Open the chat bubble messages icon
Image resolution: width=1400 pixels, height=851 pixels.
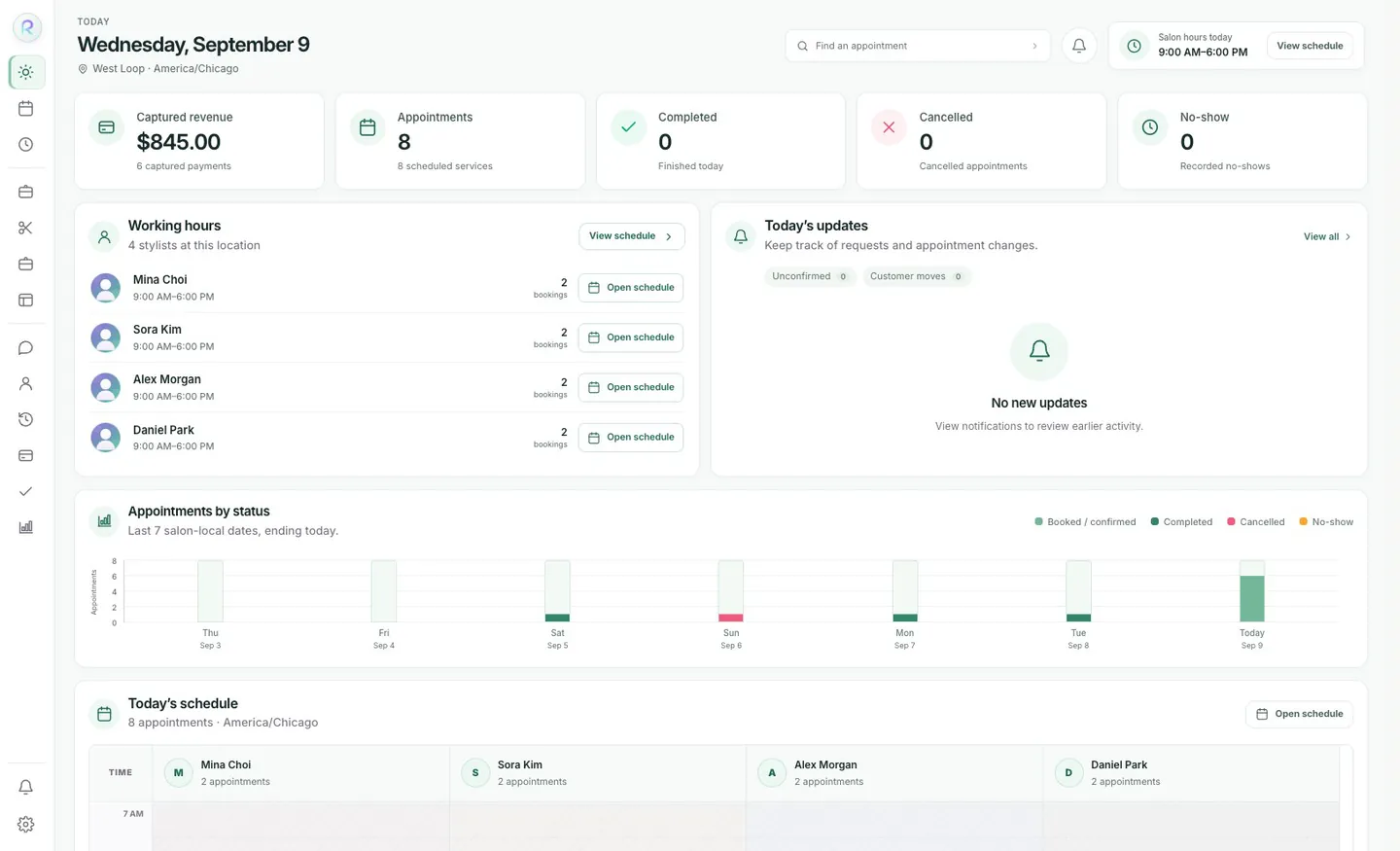tap(26, 347)
